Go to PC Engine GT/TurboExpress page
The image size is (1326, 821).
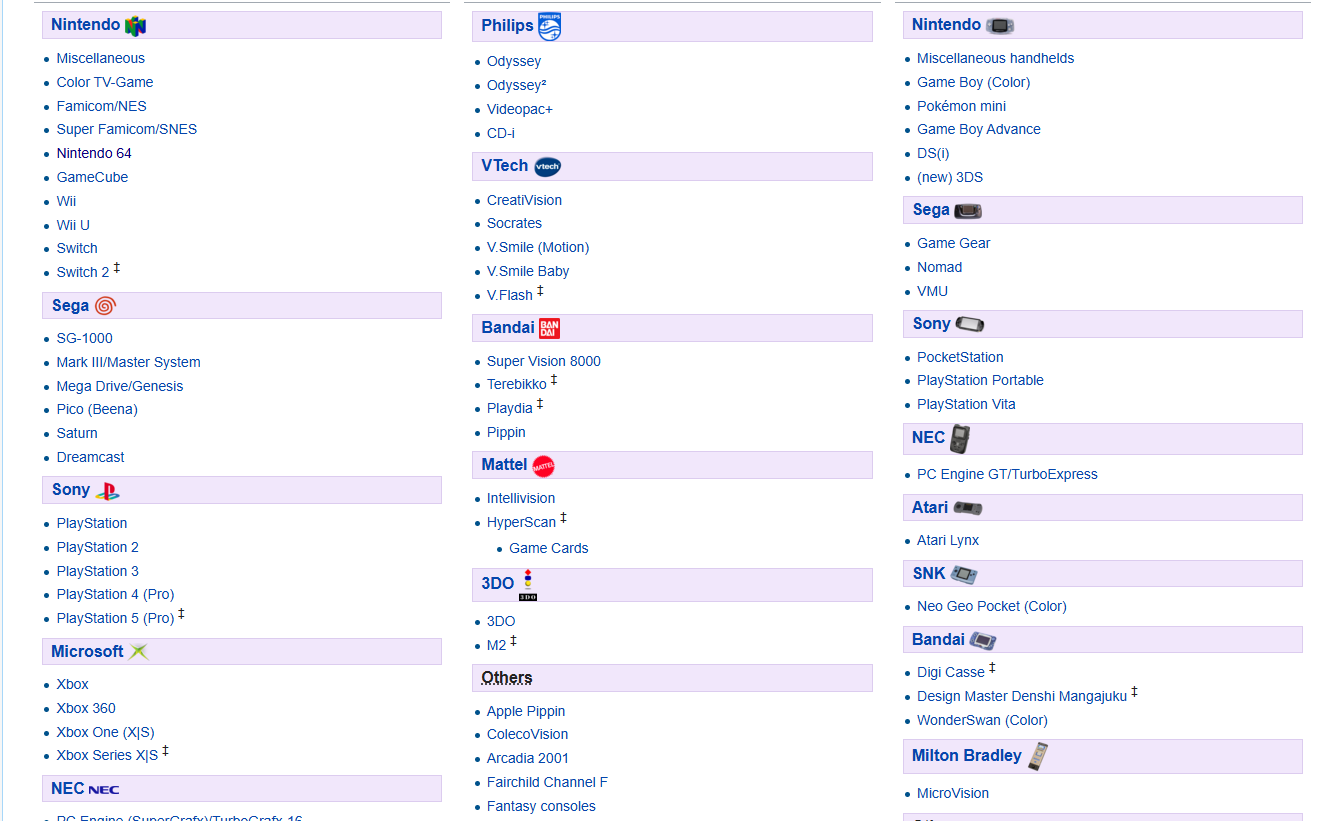(1007, 474)
